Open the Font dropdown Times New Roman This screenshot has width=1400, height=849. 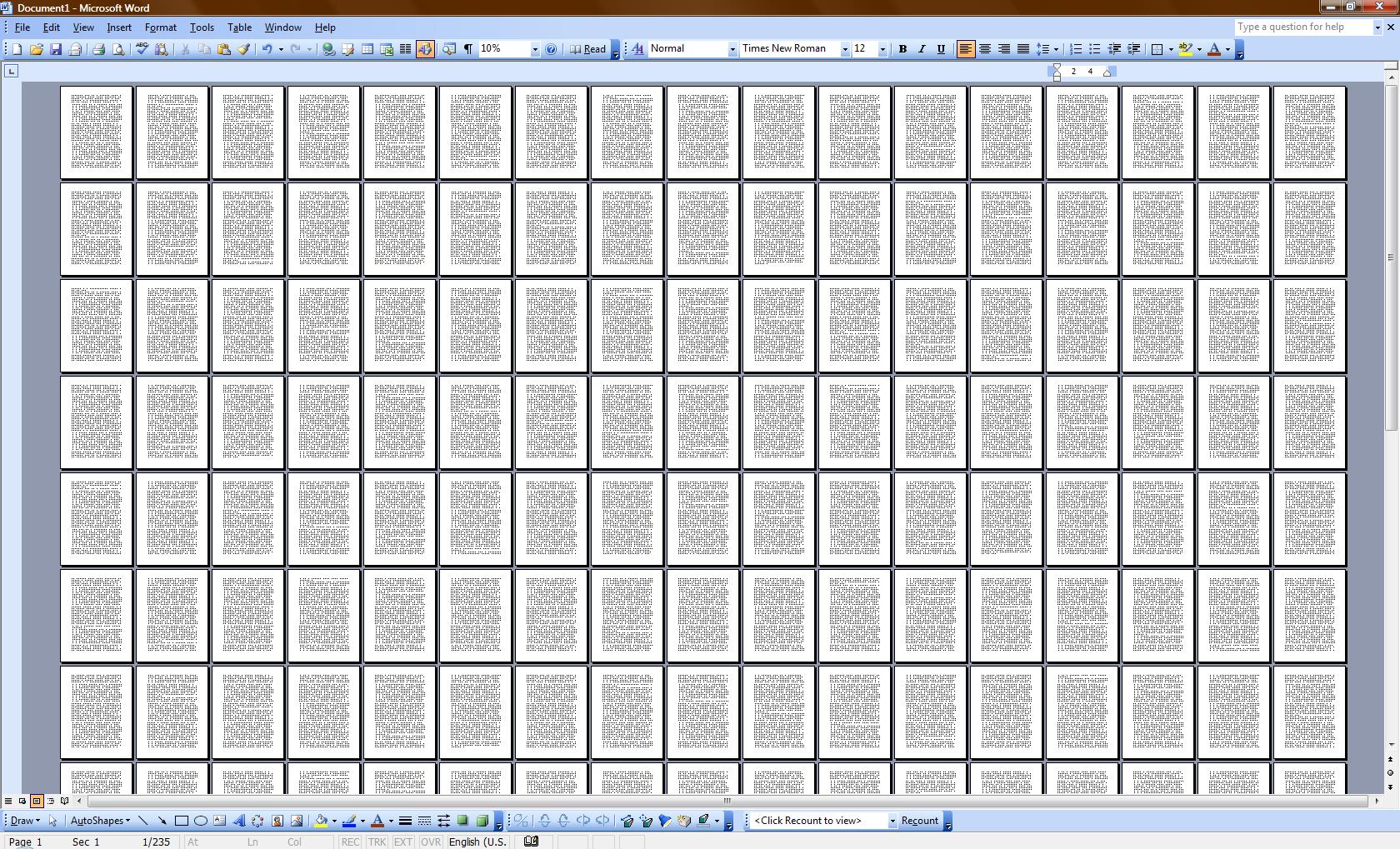click(844, 49)
